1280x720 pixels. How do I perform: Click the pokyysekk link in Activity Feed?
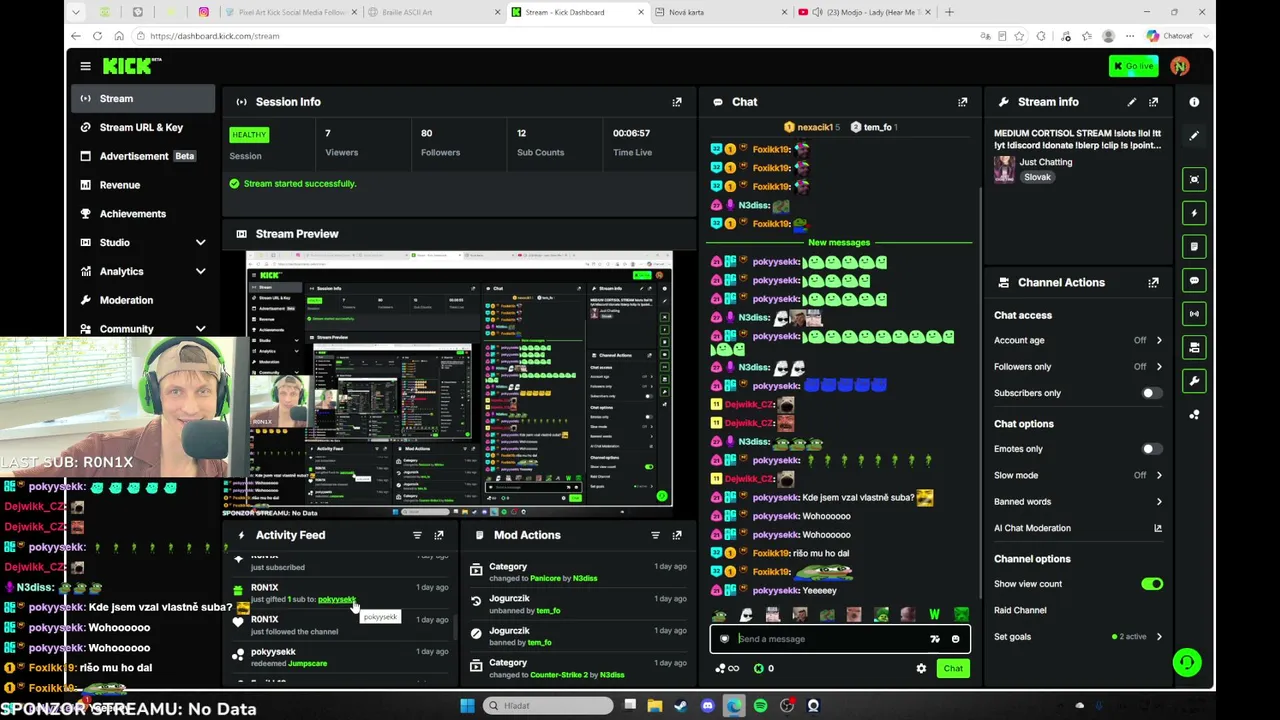(x=336, y=600)
